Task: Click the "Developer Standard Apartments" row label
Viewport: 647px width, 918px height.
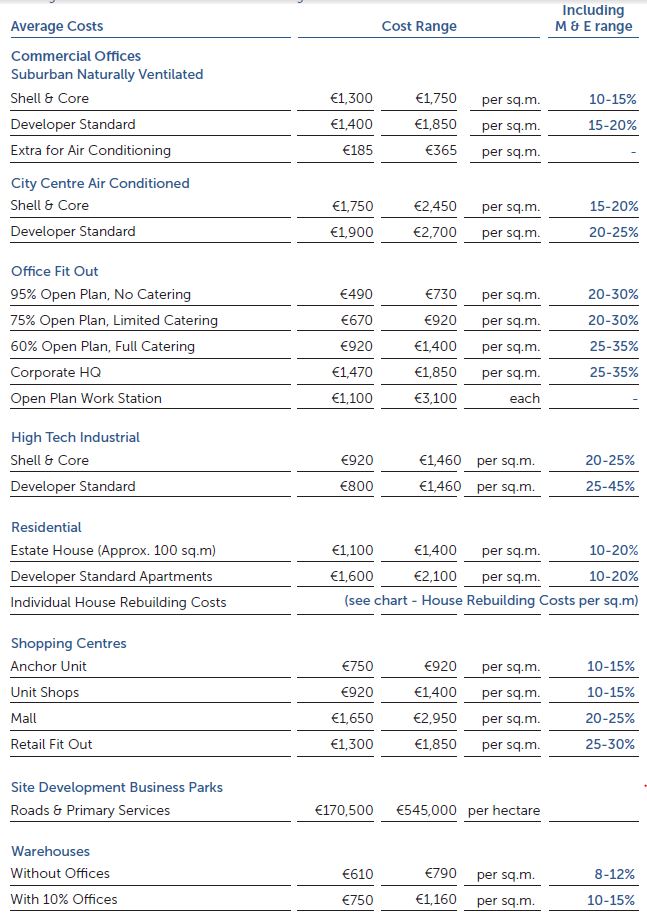Action: [111, 576]
